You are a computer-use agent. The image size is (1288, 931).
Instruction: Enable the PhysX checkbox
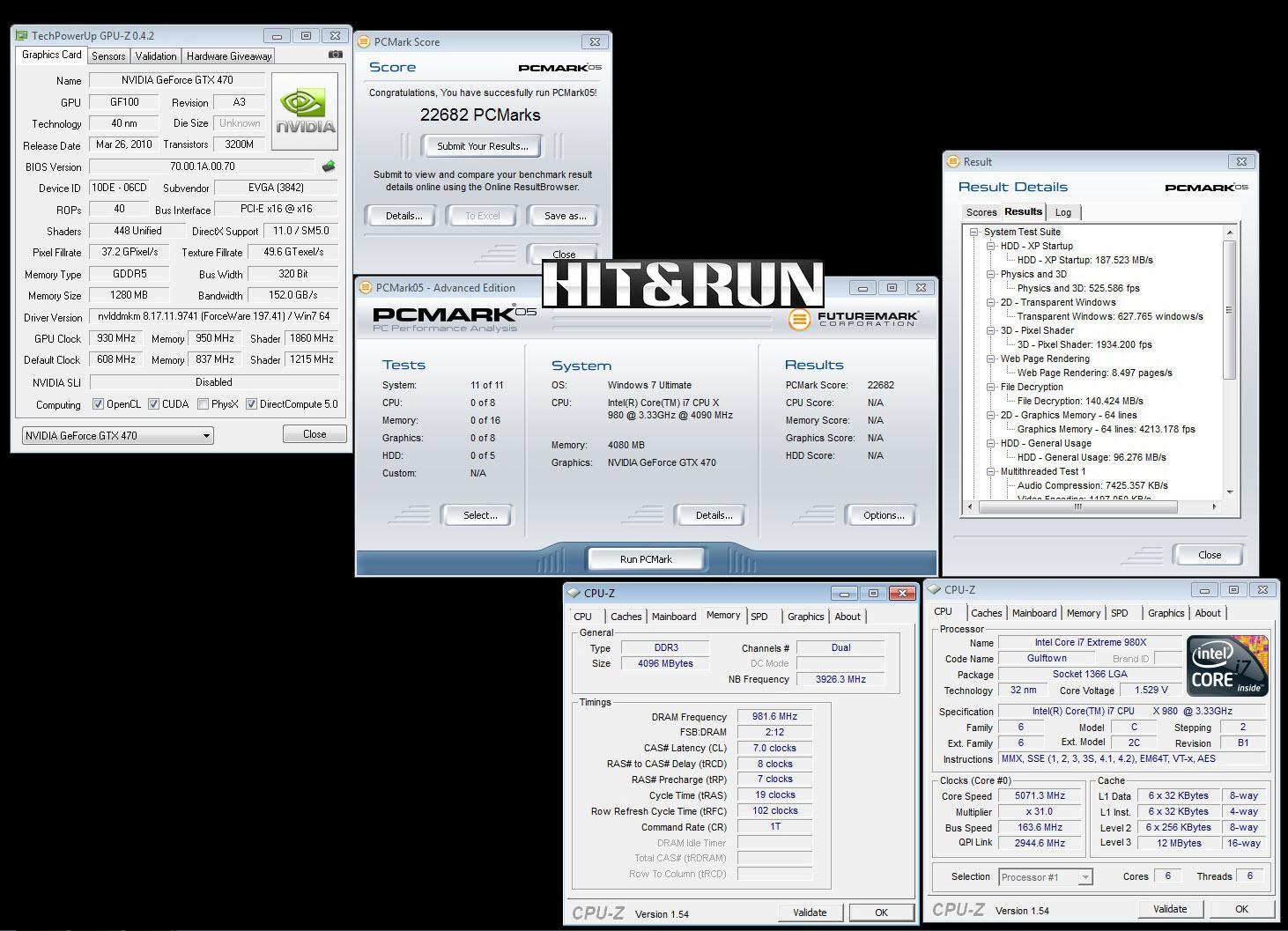tap(204, 404)
